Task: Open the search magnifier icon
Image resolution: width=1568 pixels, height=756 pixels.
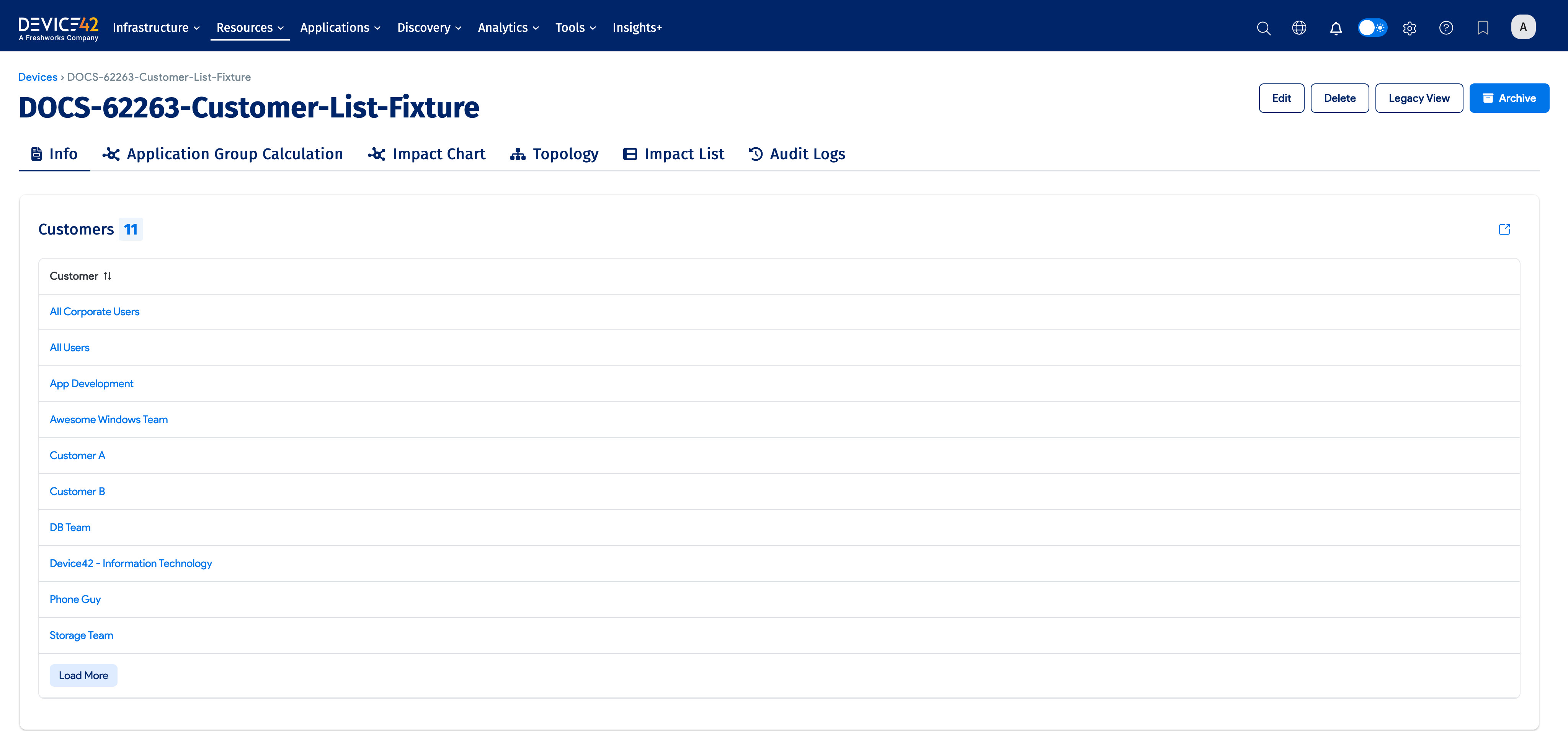Action: (1264, 28)
